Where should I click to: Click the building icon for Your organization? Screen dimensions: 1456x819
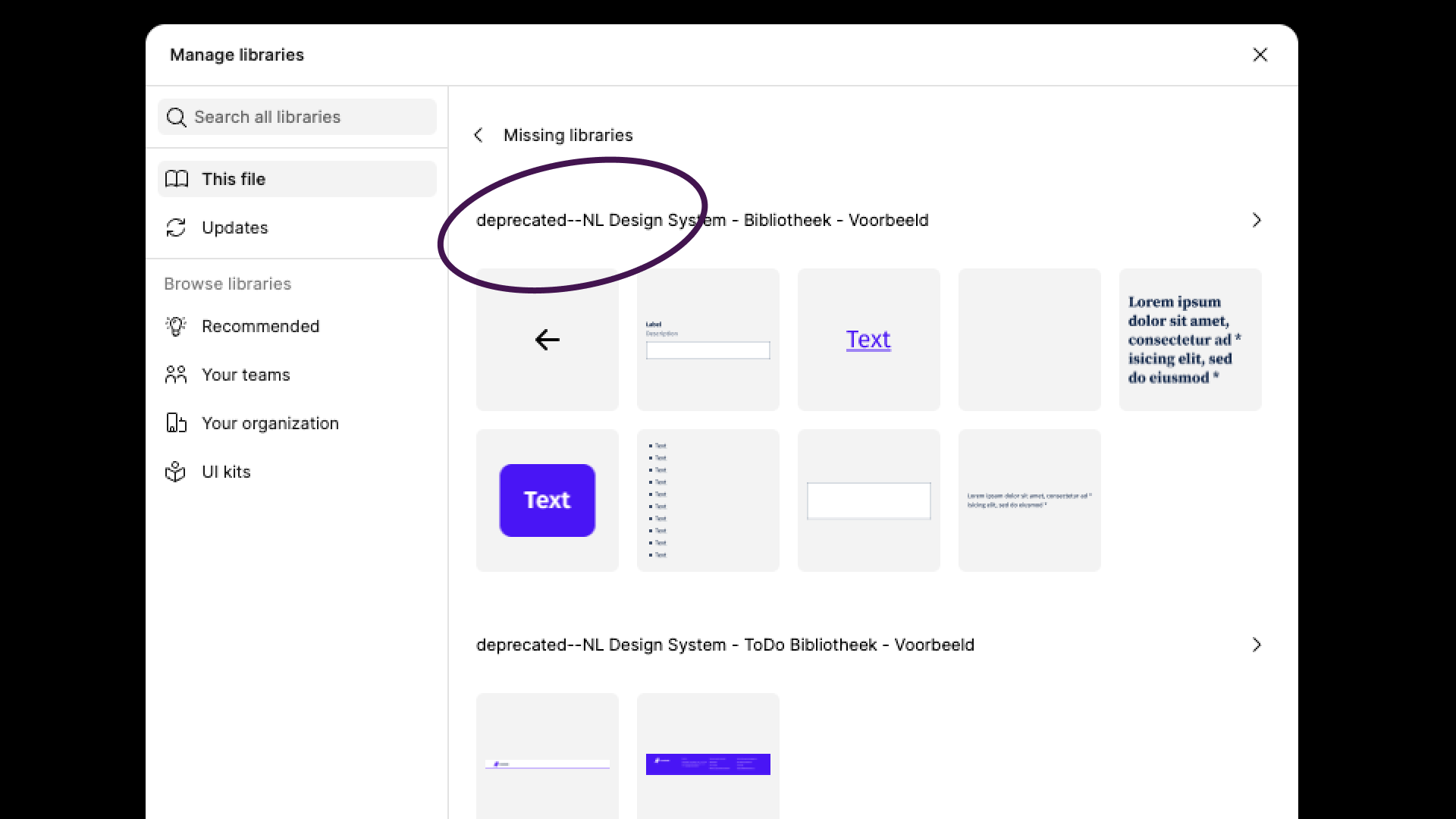click(x=176, y=423)
